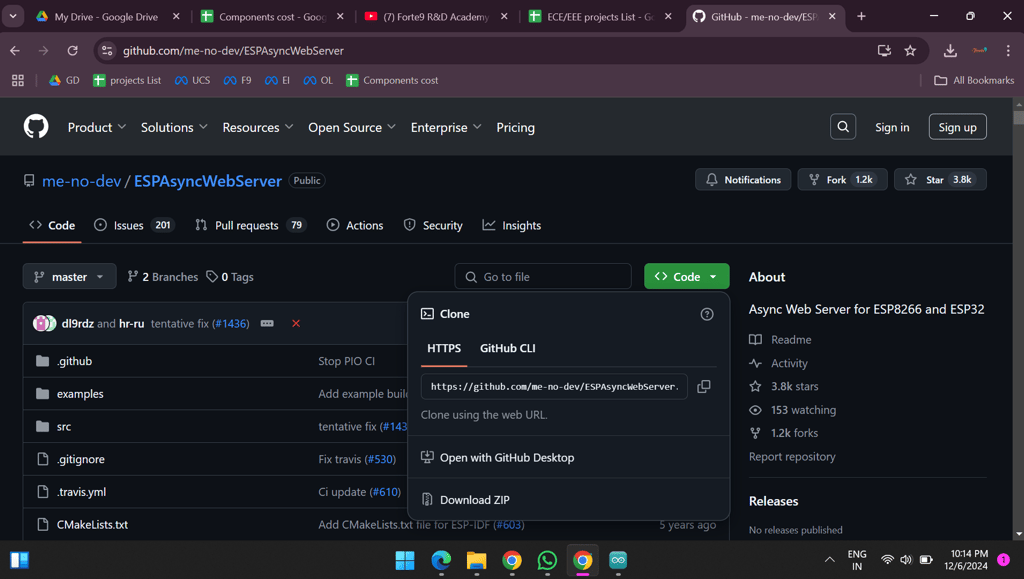Open the Pull requests tab

click(251, 225)
